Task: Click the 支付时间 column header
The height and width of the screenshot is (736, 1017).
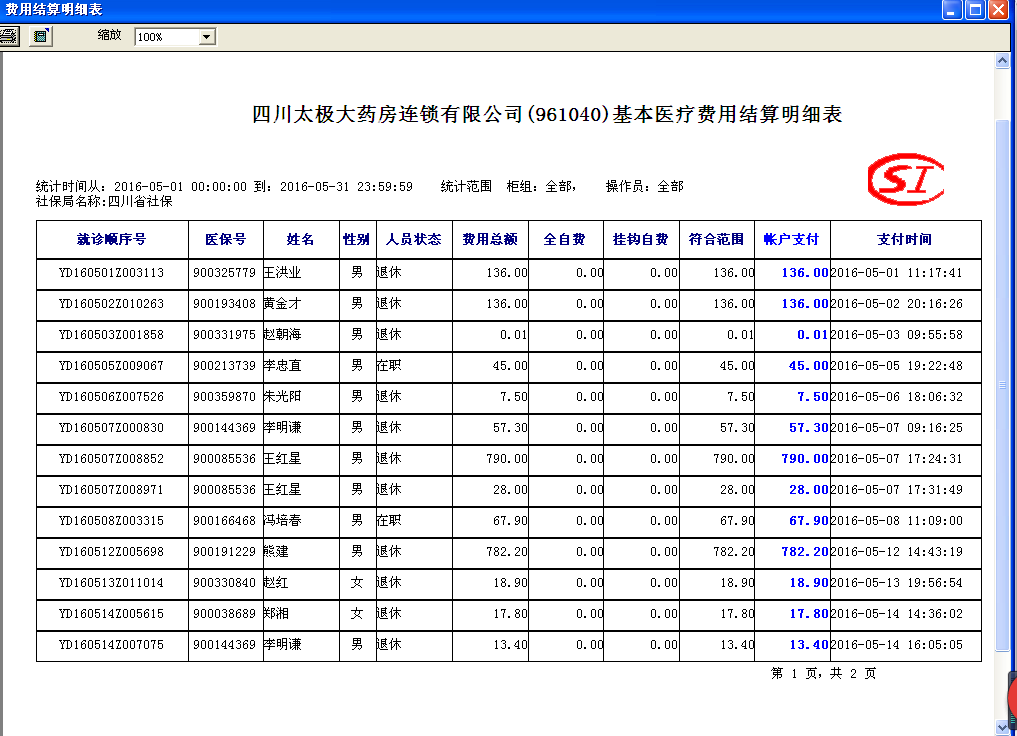Action: tap(905, 240)
